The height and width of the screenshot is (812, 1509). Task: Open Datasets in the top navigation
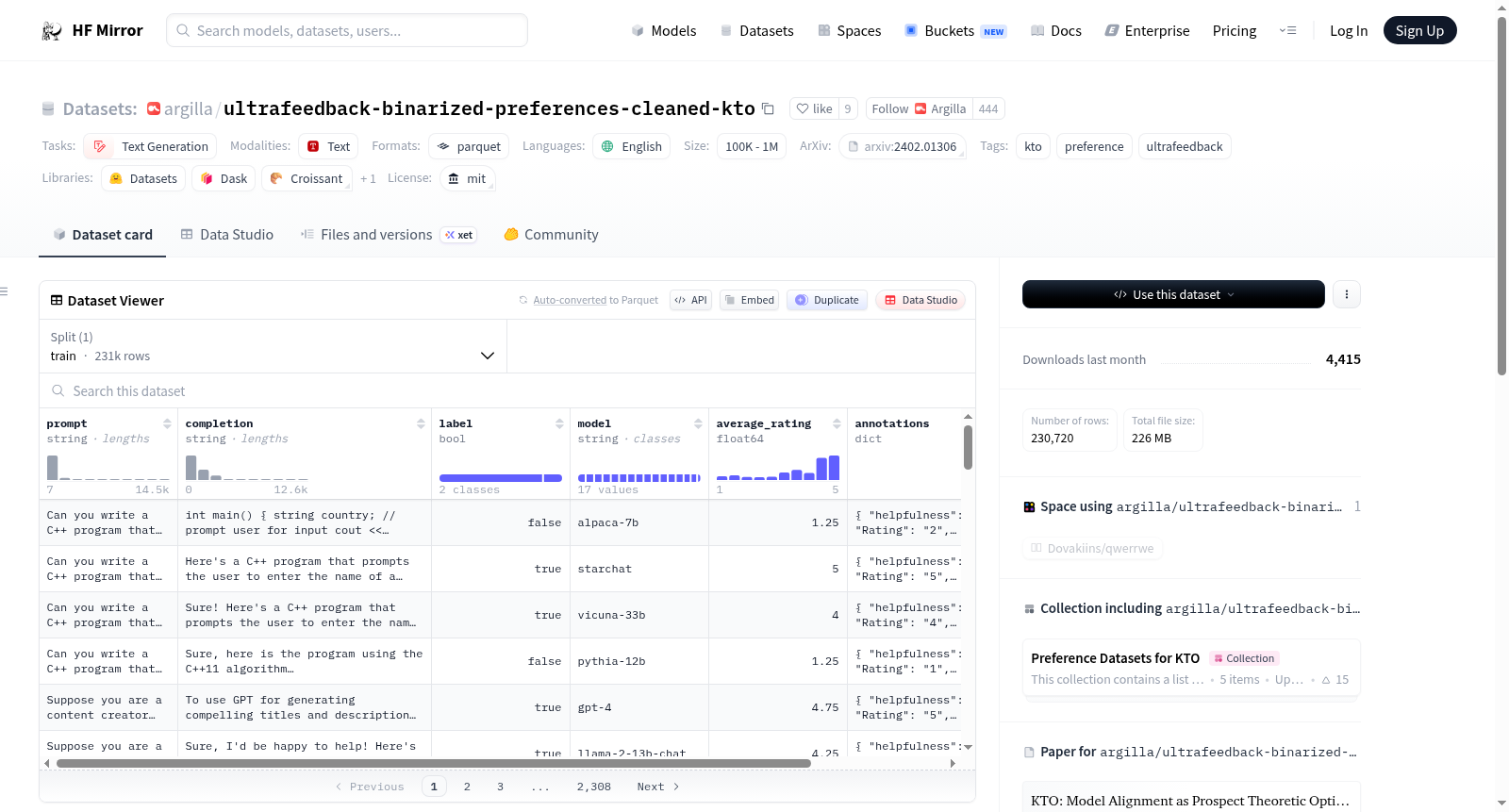[x=756, y=31]
